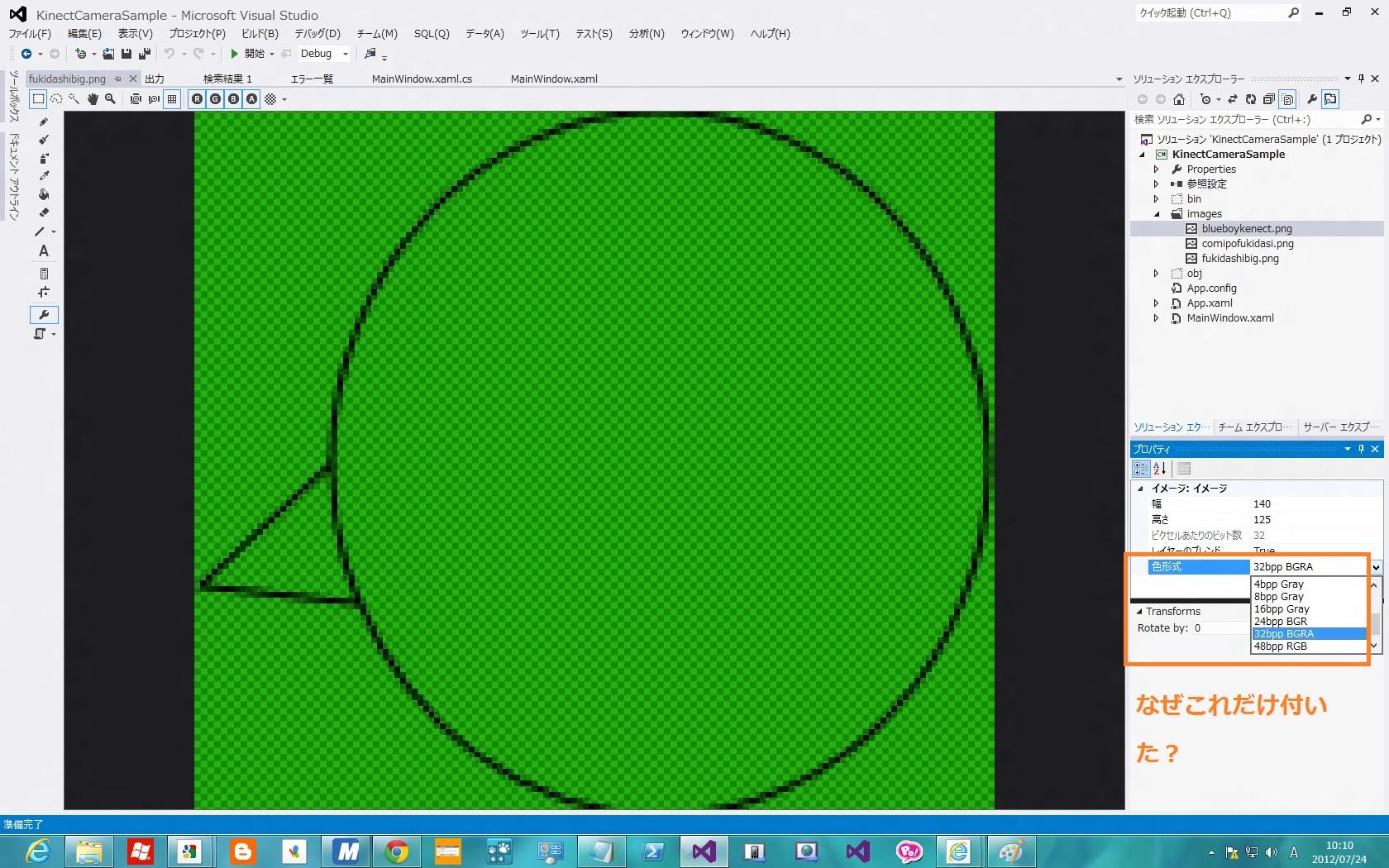Pick the Eyedropper color picker tool
This screenshot has height=868, width=1389.
[44, 176]
